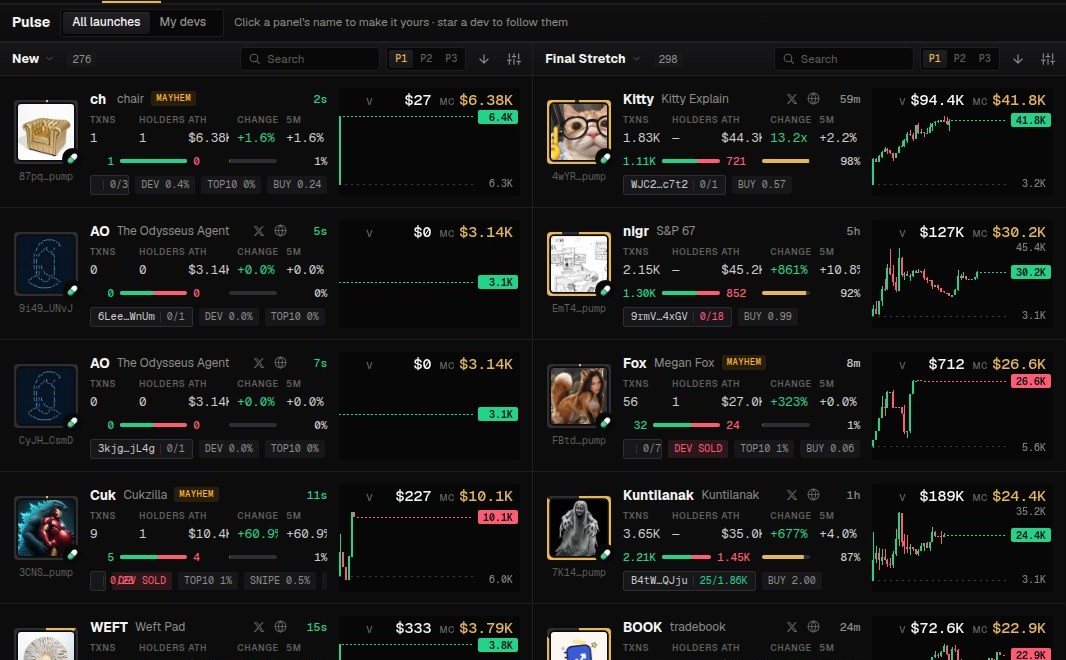The width and height of the screenshot is (1066, 660).
Task: Open website globe icon for Kitty token
Action: pyautogui.click(x=813, y=99)
